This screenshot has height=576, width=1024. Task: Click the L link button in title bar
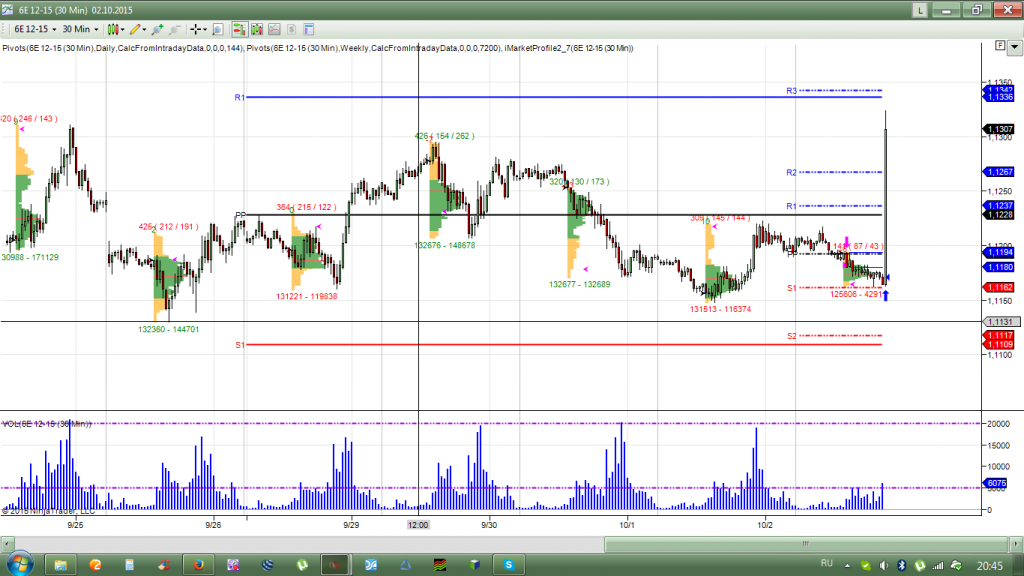(x=918, y=9)
